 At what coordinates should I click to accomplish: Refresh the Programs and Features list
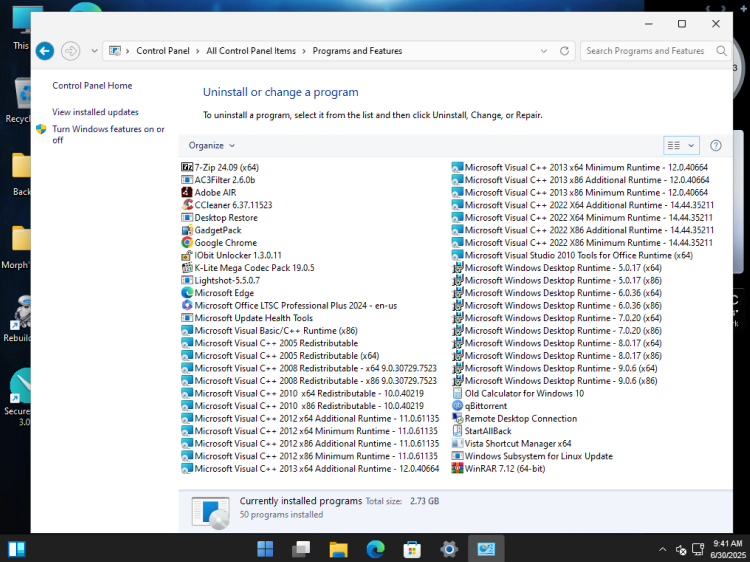tap(564, 51)
